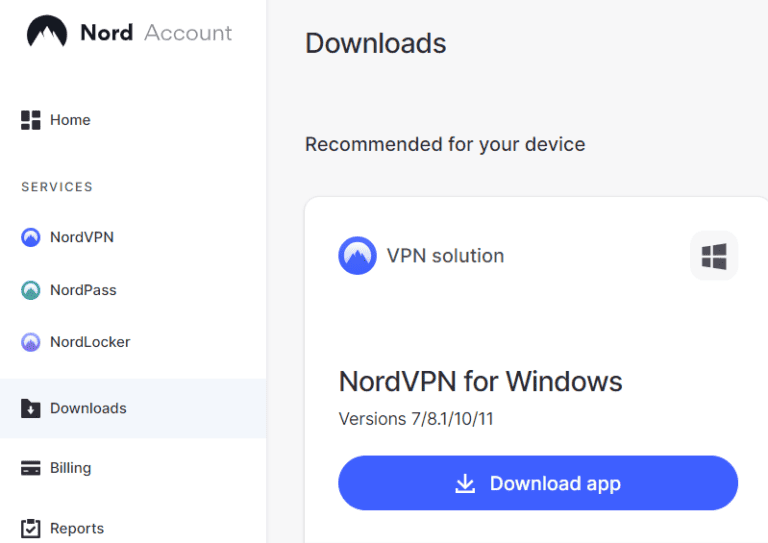Viewport: 768px width, 543px height.
Task: Click the VPN solution mountain icon
Action: 357,256
